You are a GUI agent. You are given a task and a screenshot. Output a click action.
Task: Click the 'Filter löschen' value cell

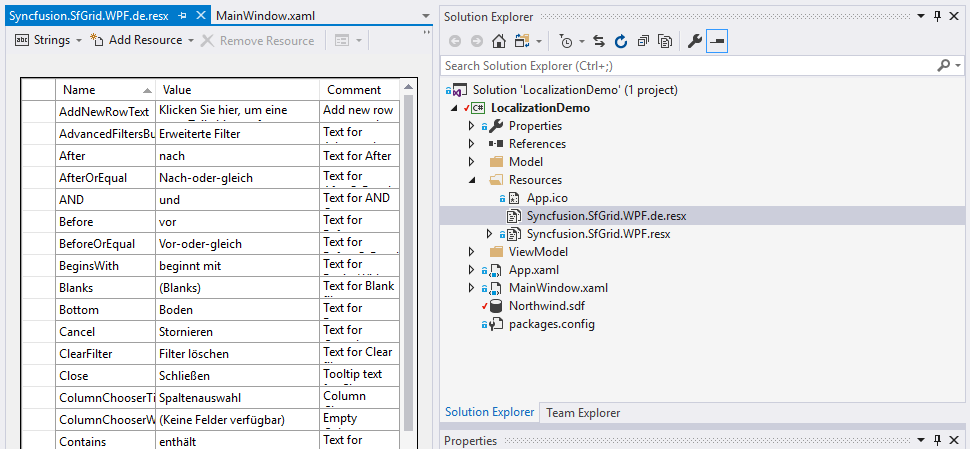coord(238,354)
